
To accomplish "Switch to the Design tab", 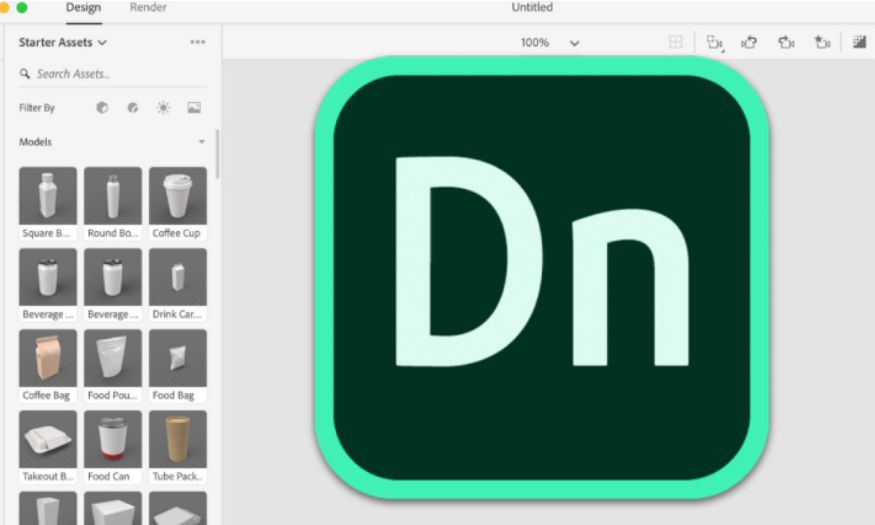I will [83, 8].
